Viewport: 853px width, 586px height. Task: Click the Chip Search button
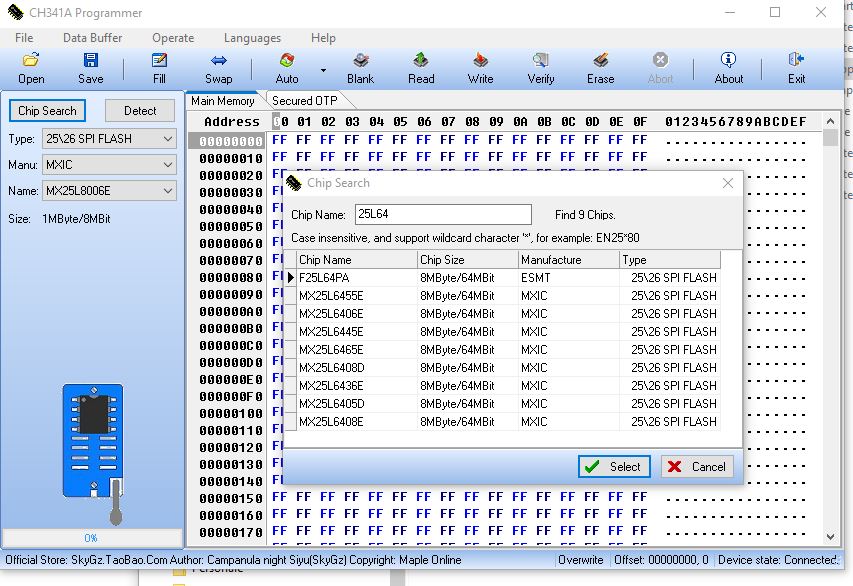pyautogui.click(x=47, y=111)
